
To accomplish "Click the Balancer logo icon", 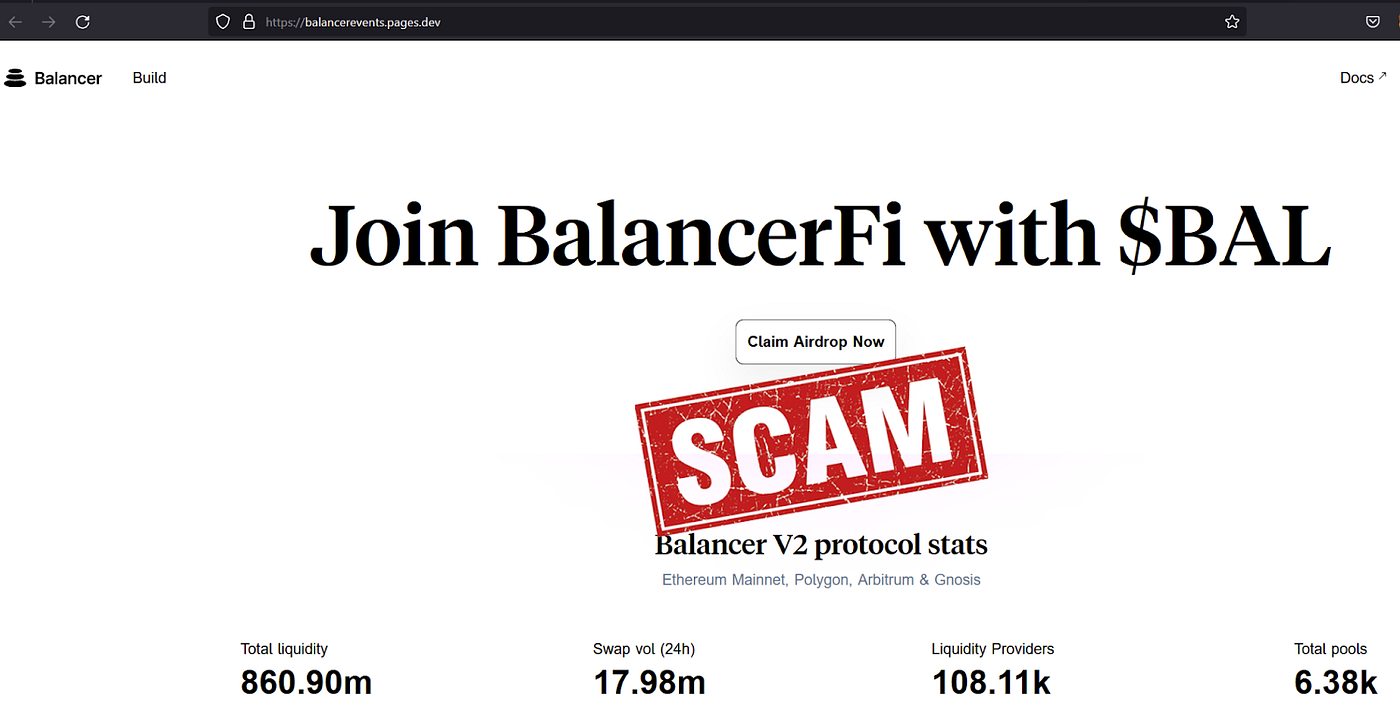I will pyautogui.click(x=15, y=77).
